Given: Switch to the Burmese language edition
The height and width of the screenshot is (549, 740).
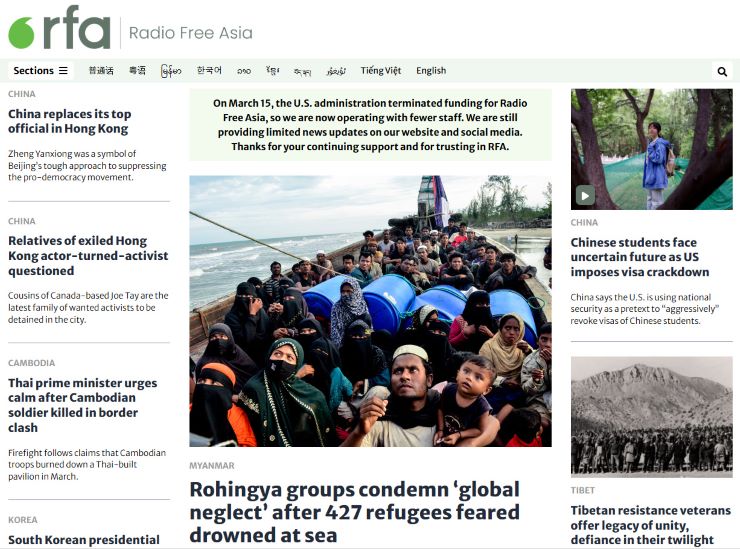Looking at the screenshot, I should (171, 71).
